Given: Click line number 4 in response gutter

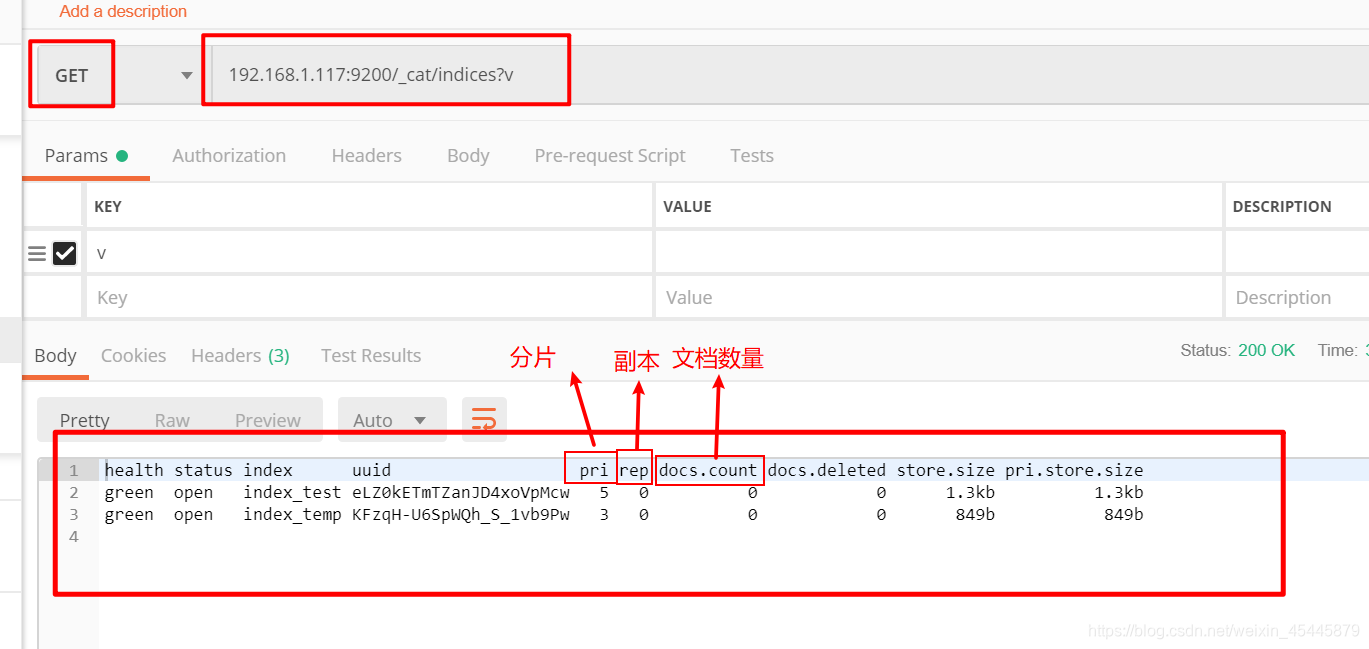Looking at the screenshot, I should (74, 537).
